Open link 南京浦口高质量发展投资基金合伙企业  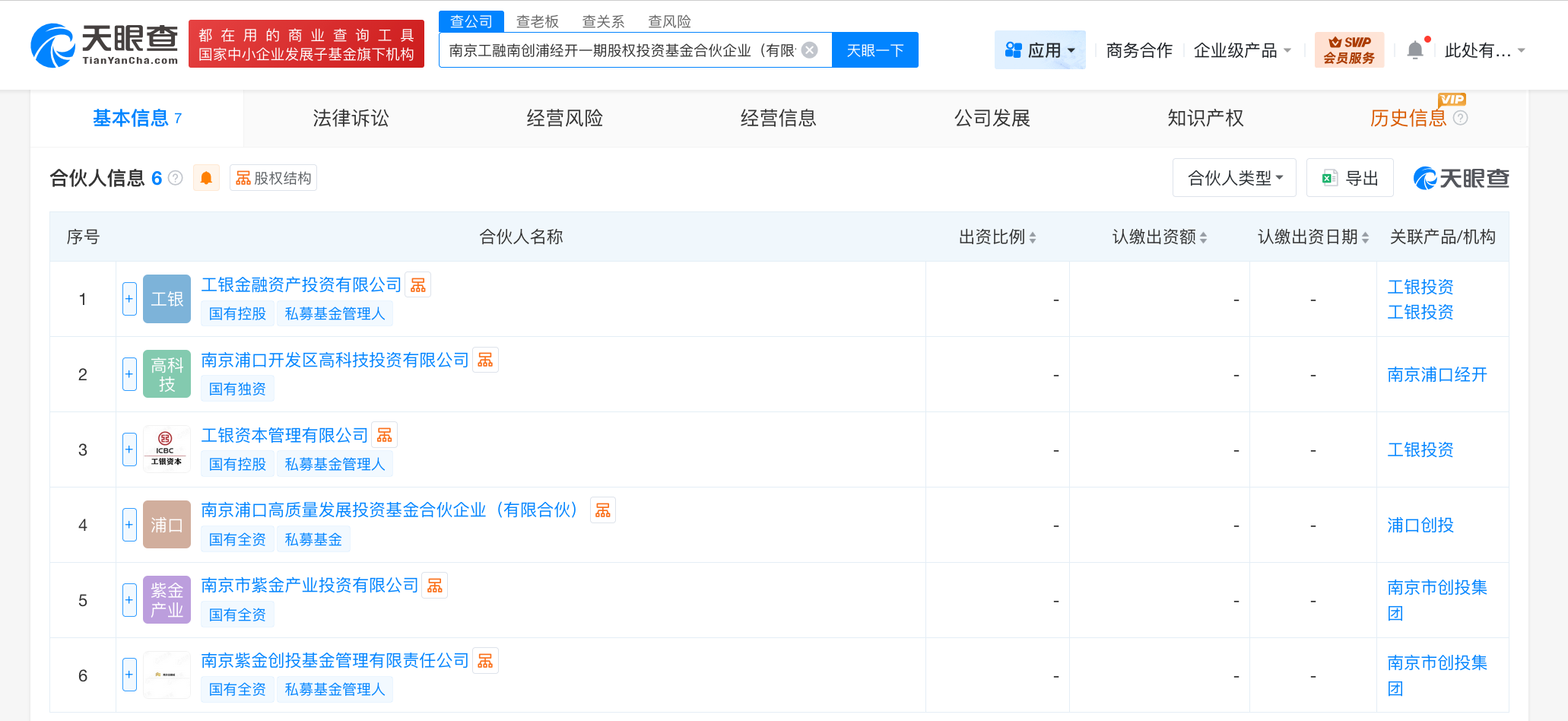point(389,510)
